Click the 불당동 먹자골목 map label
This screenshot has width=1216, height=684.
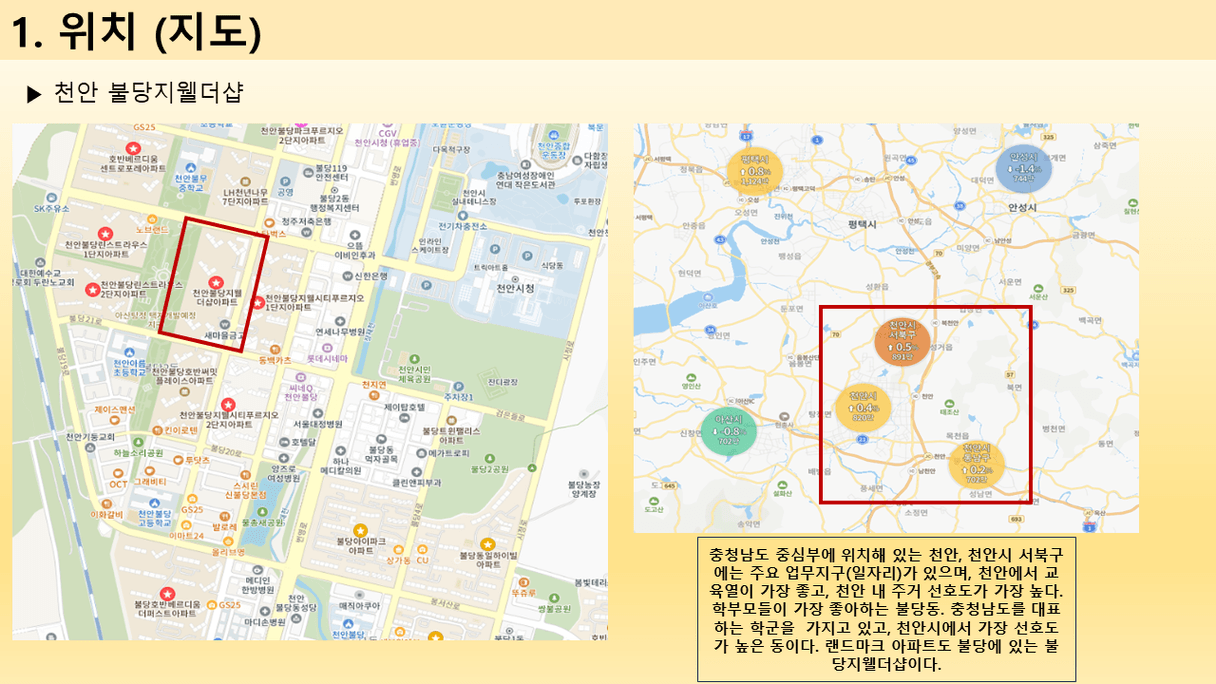[x=381, y=453]
